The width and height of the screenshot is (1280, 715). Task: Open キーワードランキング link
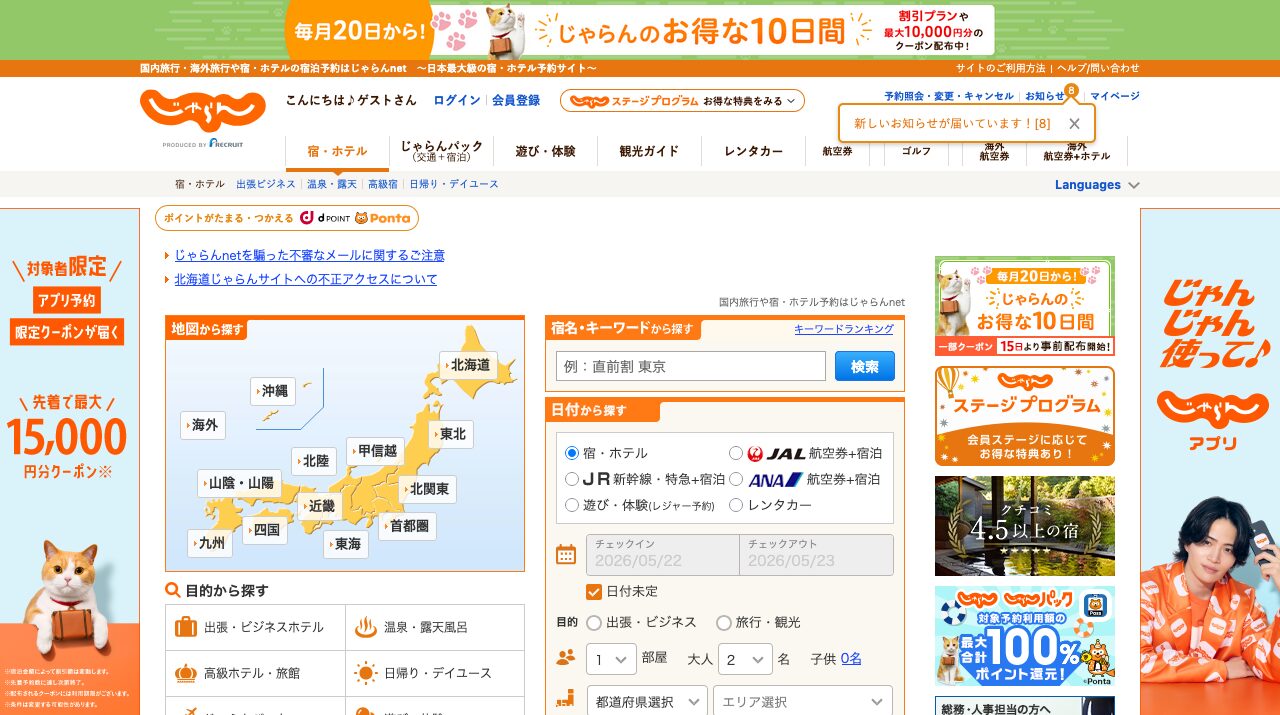click(844, 329)
